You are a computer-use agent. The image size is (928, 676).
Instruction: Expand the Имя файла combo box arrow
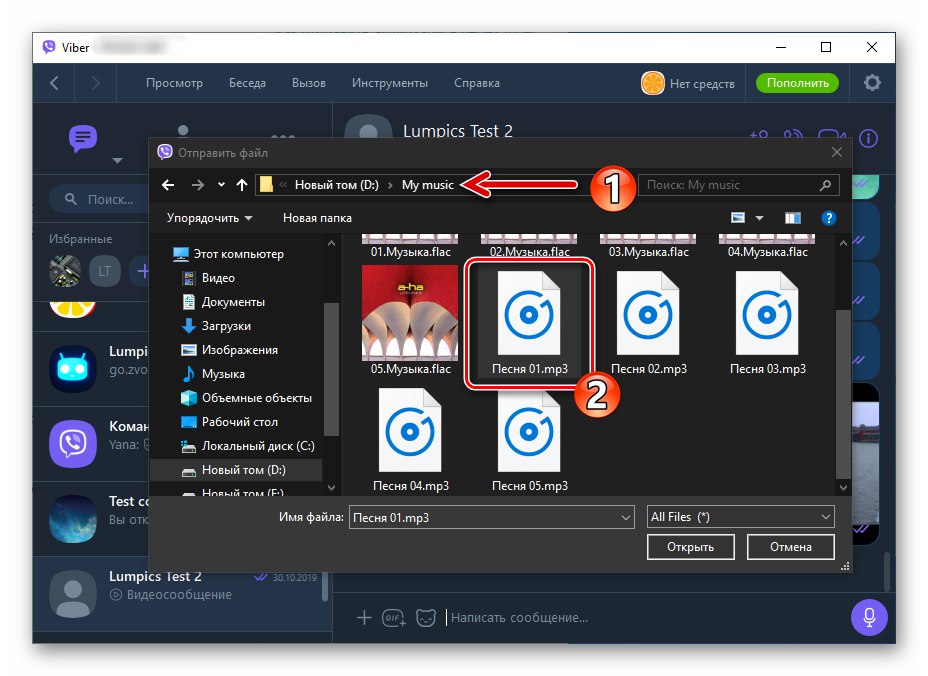click(625, 517)
